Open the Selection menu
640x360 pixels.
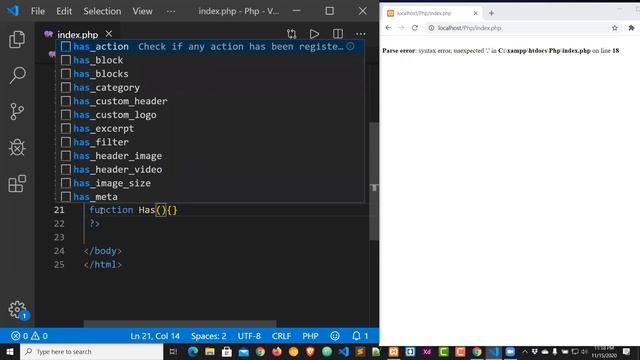tap(102, 11)
